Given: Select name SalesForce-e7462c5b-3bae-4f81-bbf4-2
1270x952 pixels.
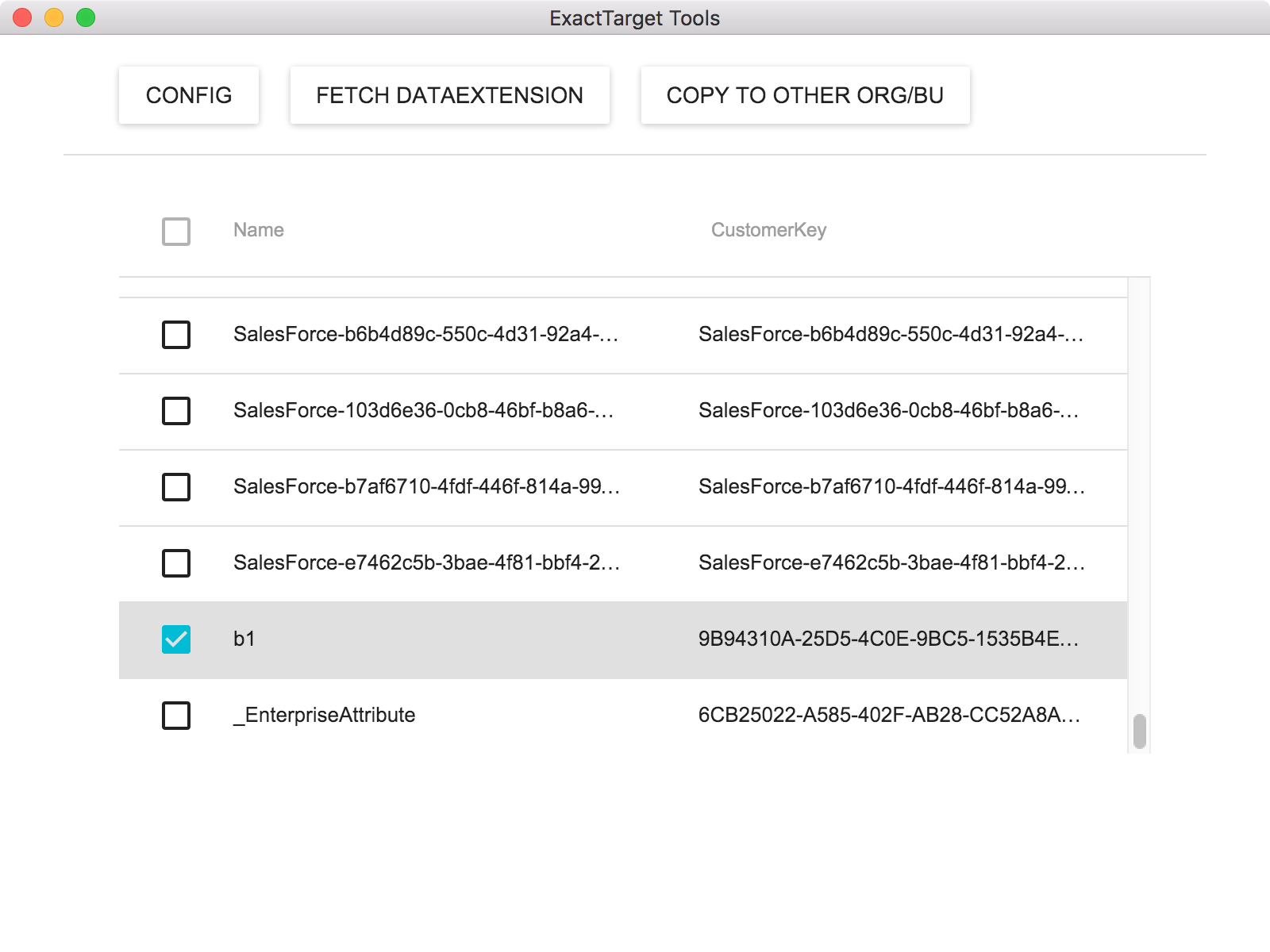Looking at the screenshot, I should click(427, 563).
